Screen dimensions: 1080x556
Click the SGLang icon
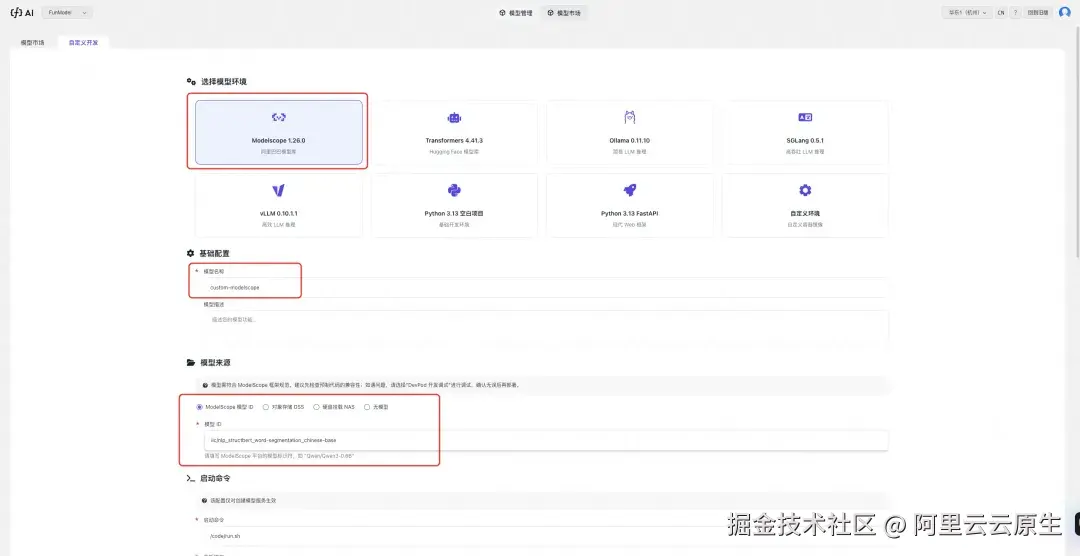pyautogui.click(x=805, y=118)
